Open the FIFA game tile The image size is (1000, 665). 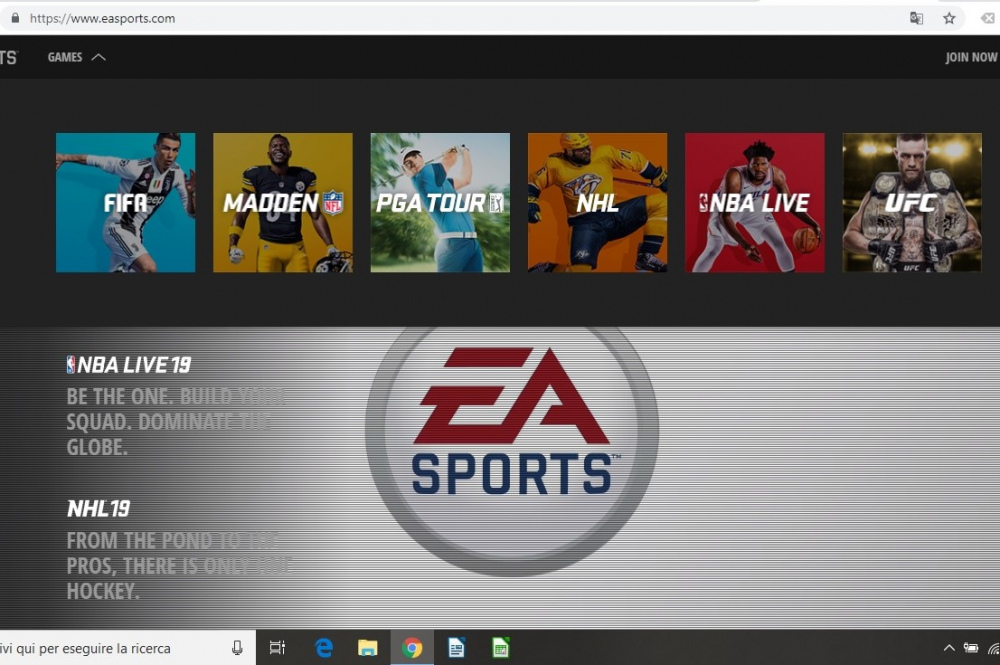coord(126,203)
